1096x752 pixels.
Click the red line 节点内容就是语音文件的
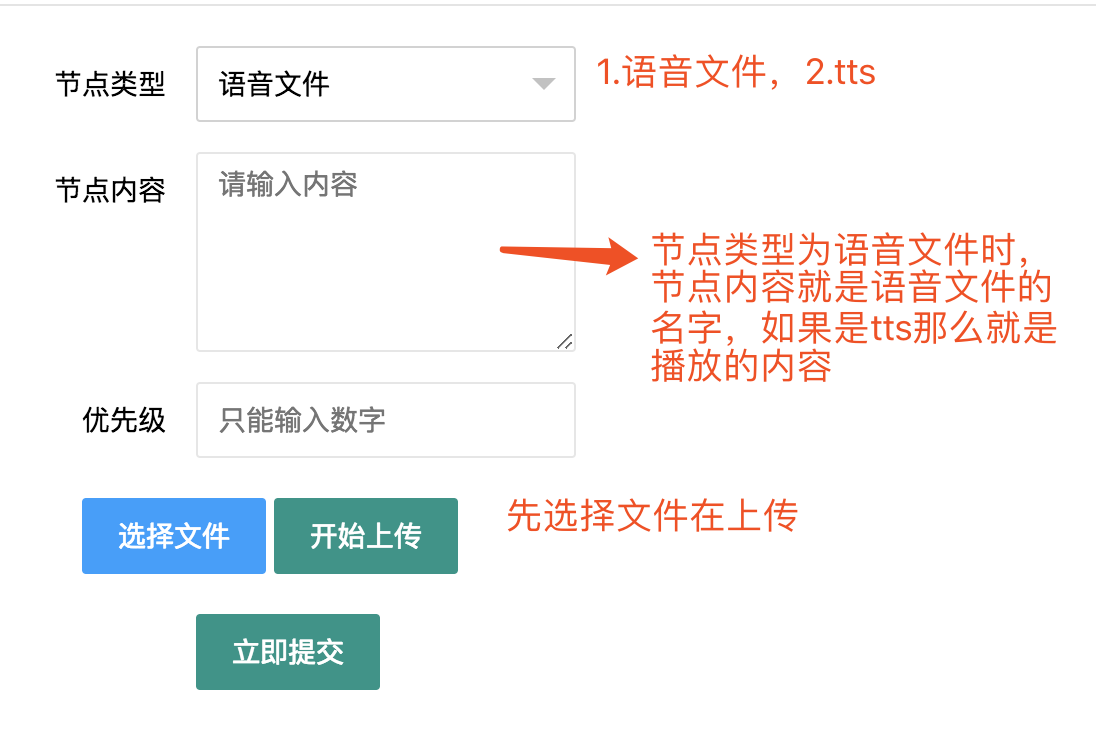coord(852,288)
